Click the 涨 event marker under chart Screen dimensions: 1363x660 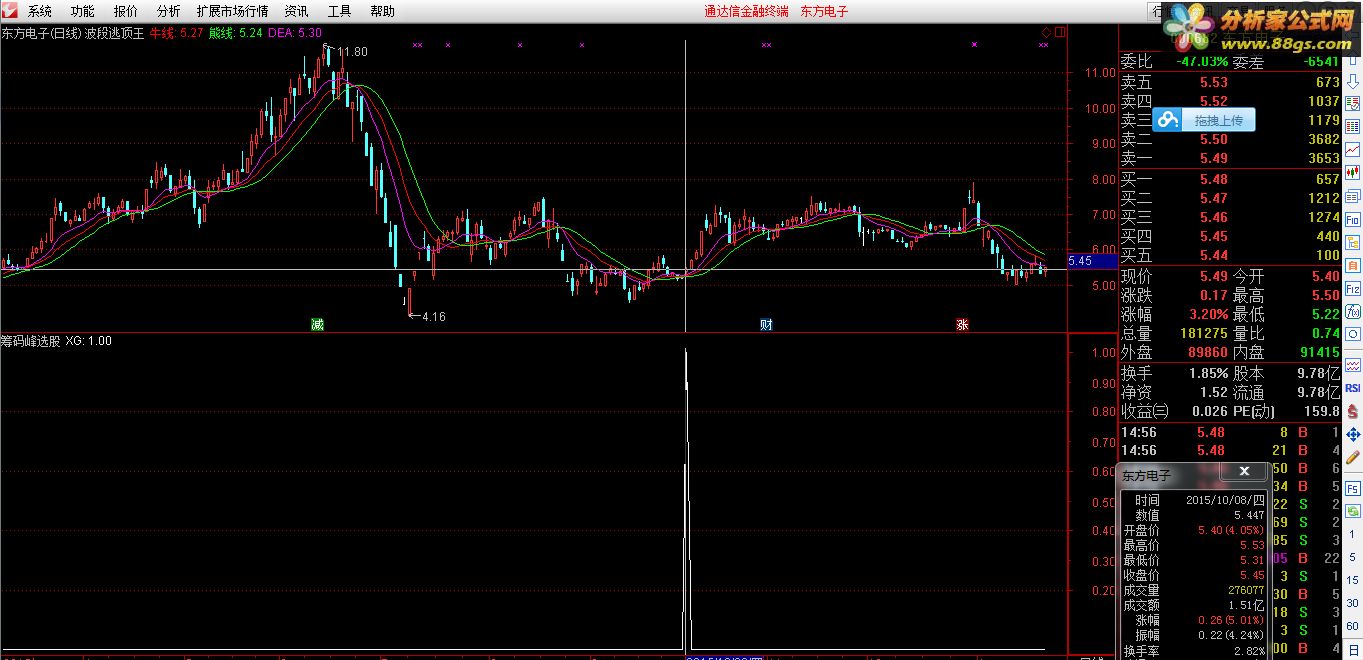[962, 324]
